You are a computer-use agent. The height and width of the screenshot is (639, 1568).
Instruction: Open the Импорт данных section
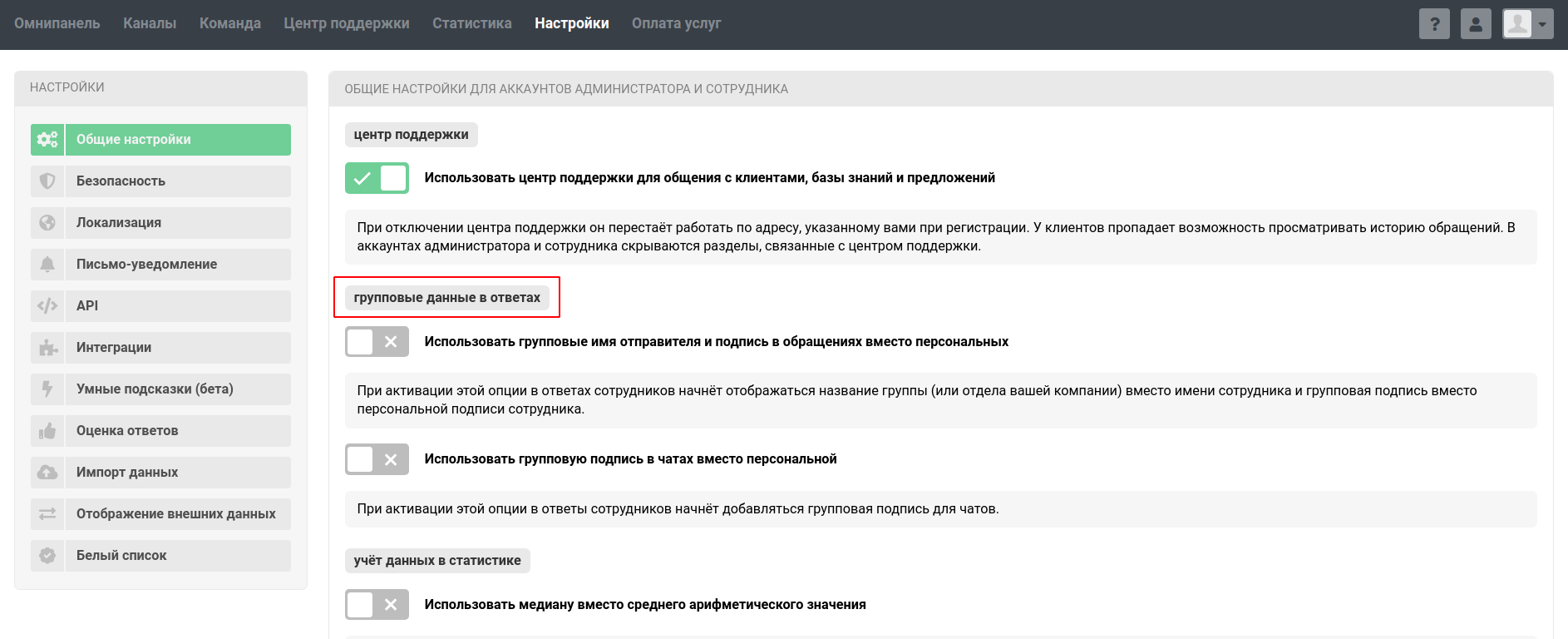click(x=160, y=473)
